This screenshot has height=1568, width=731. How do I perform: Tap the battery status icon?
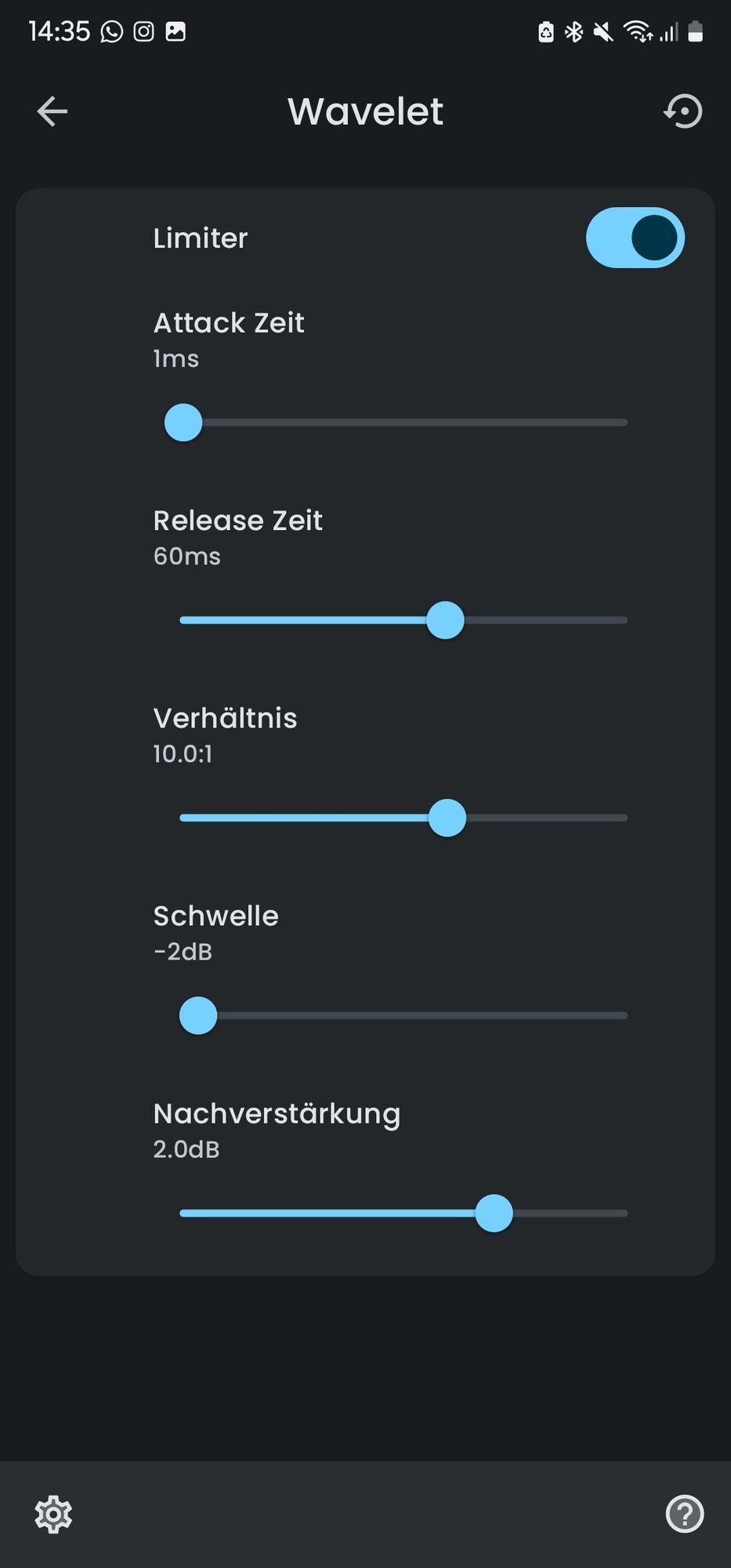coord(695,32)
